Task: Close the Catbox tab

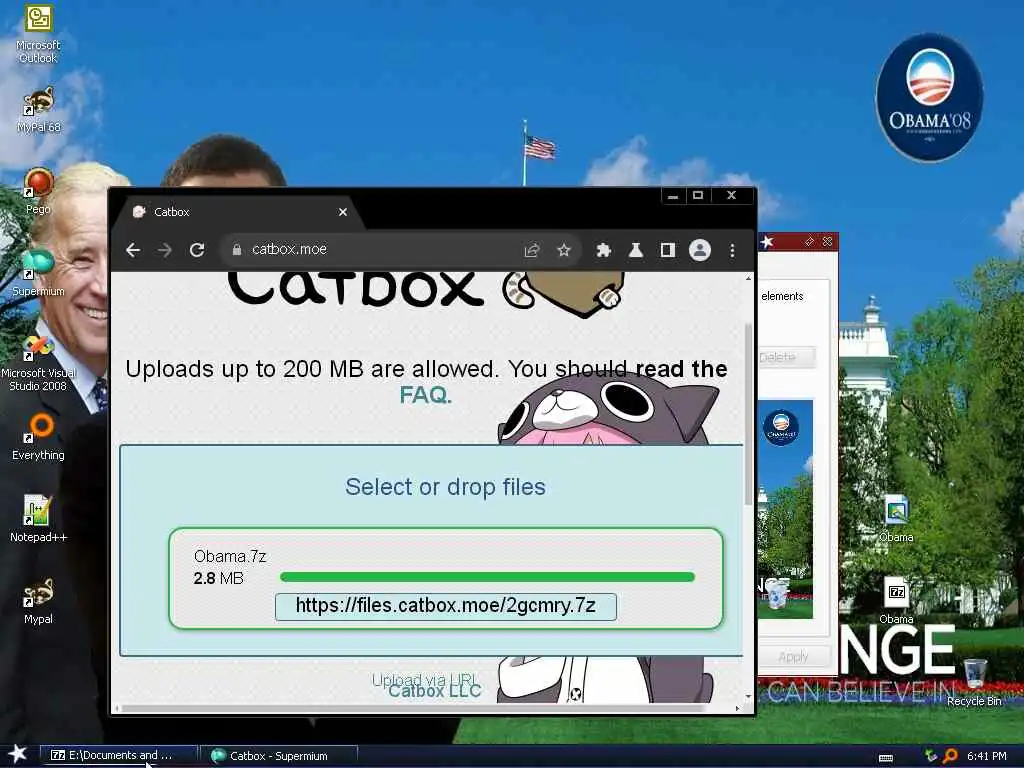Action: [x=343, y=212]
